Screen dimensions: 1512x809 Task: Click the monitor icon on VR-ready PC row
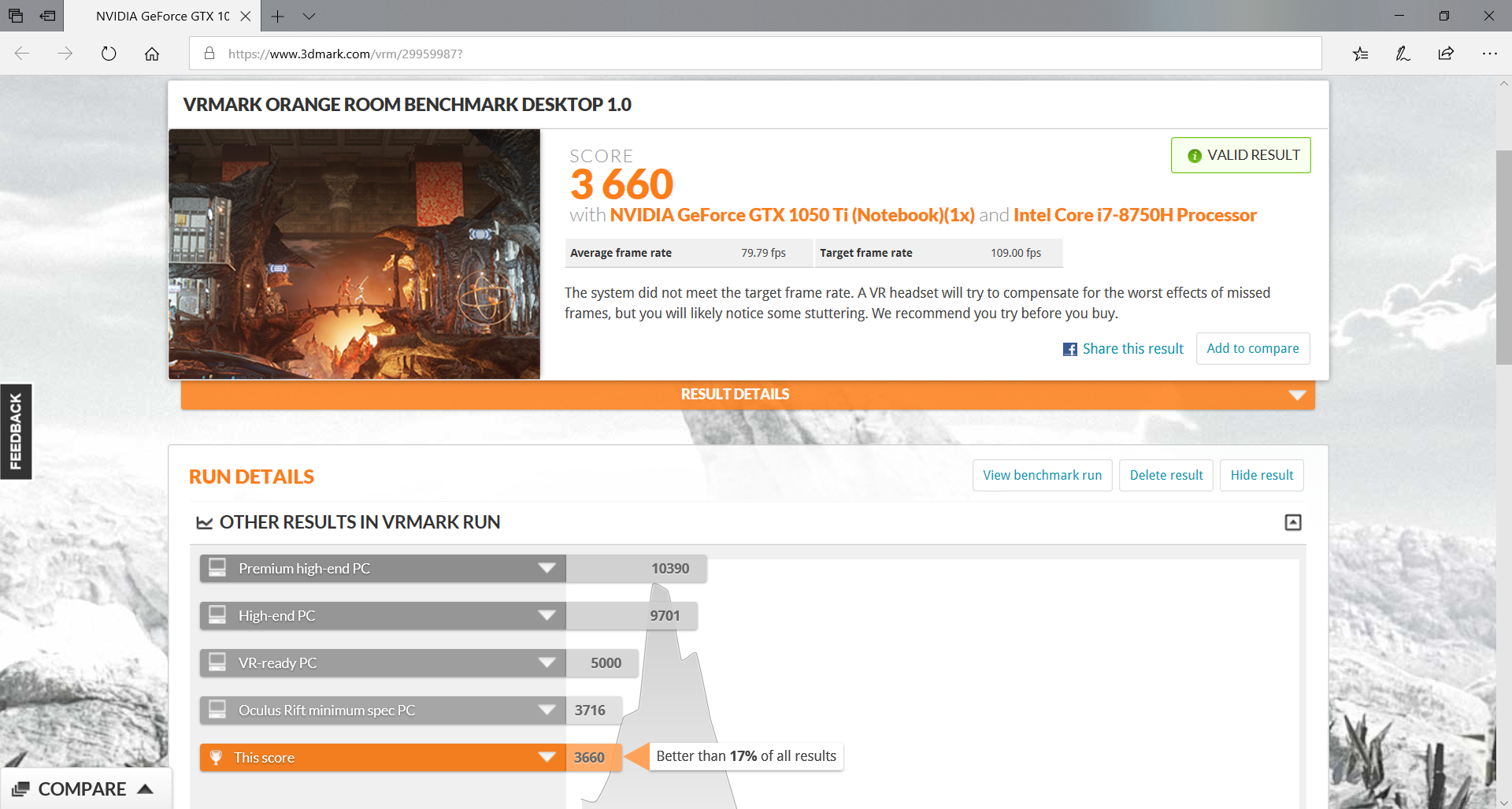[217, 662]
